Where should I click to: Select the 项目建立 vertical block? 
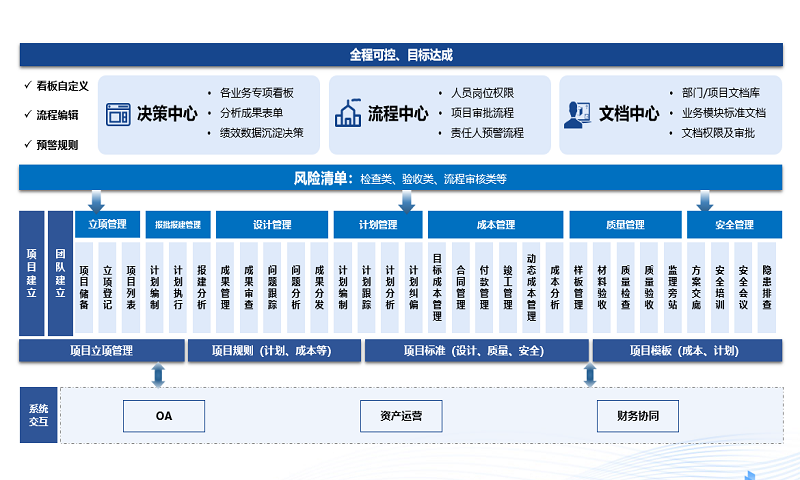click(31, 273)
